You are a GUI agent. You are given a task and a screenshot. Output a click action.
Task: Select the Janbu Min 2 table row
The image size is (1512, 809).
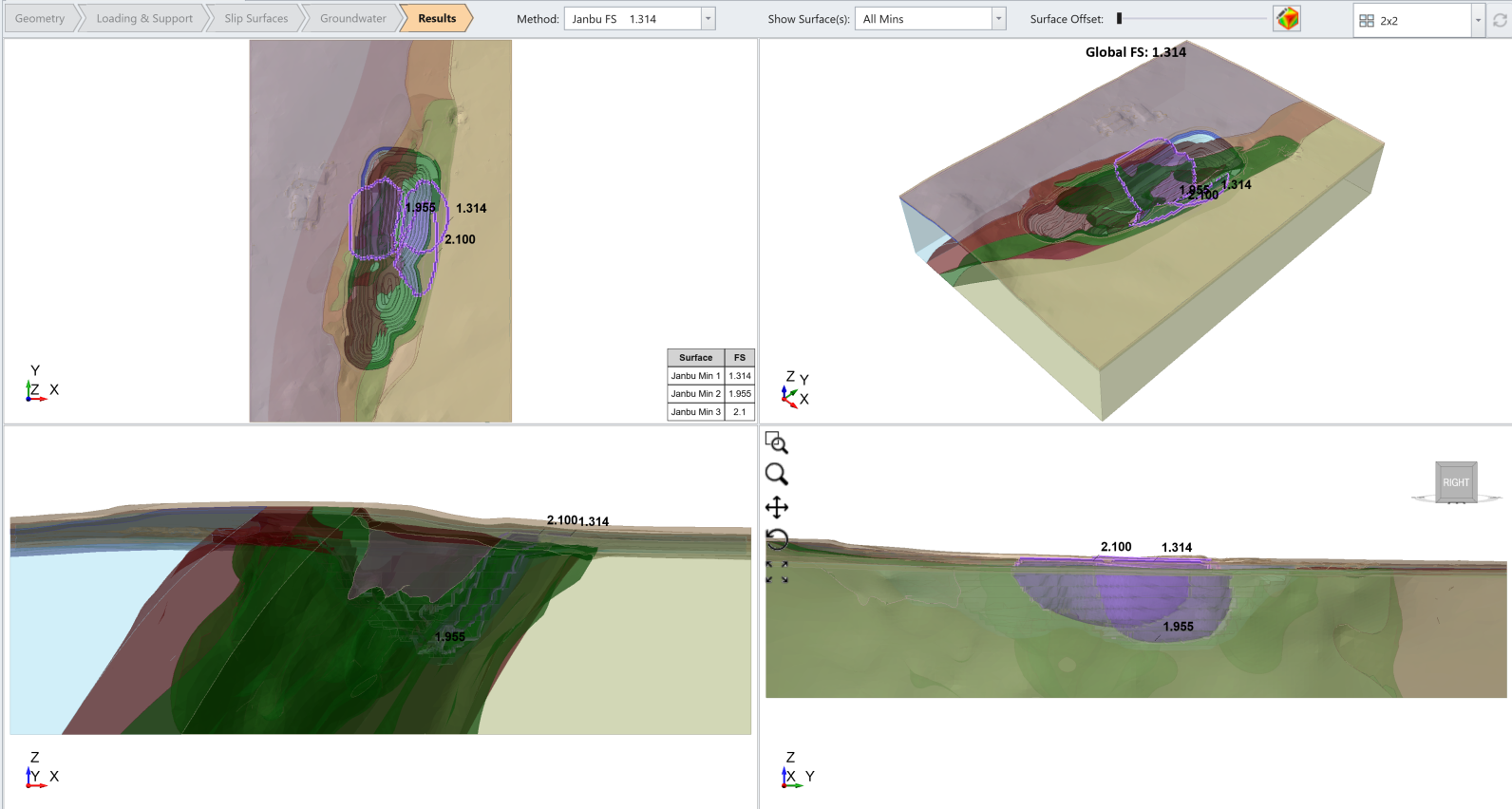(711, 394)
